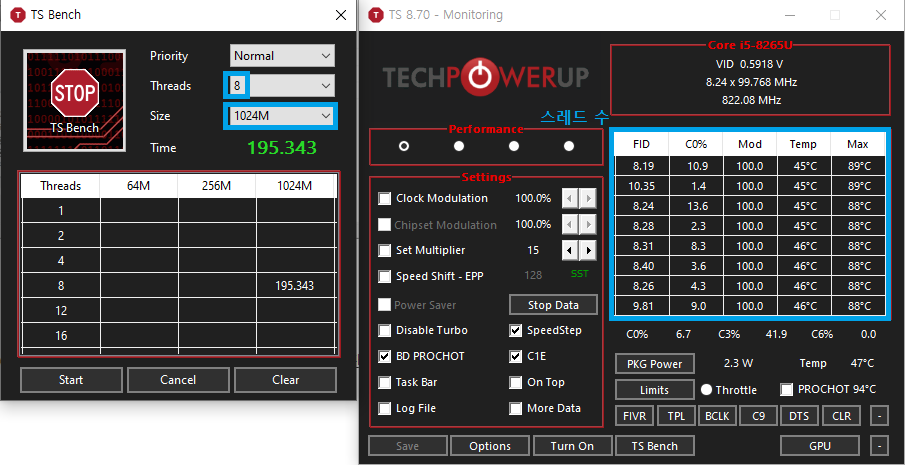905x465 pixels.
Task: Click the 256M column header
Action: 216,186
